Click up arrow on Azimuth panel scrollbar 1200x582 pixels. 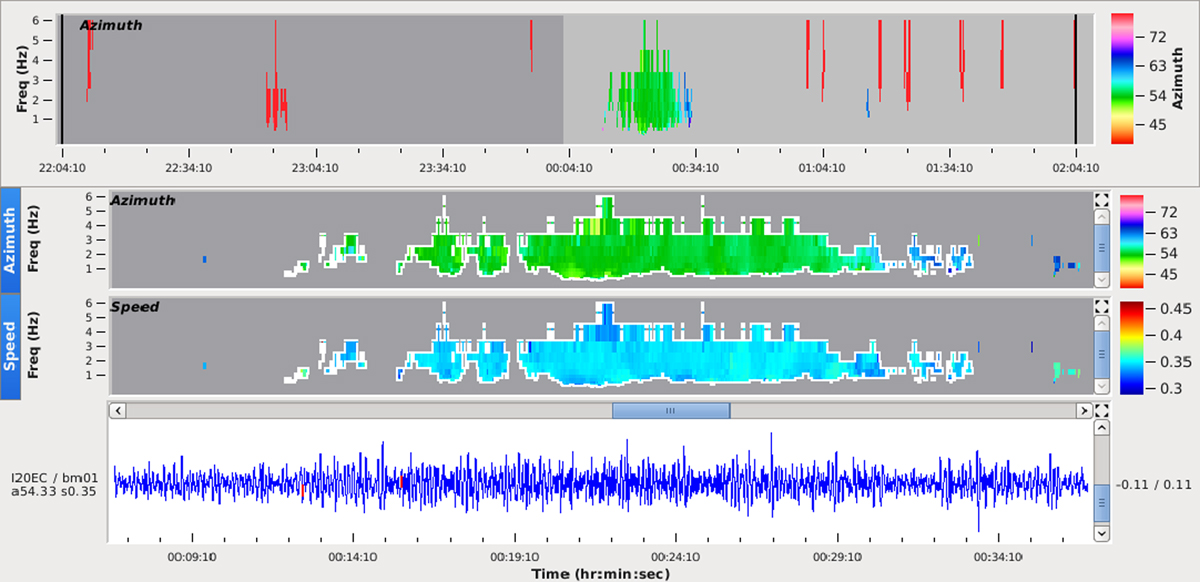coord(1102,216)
